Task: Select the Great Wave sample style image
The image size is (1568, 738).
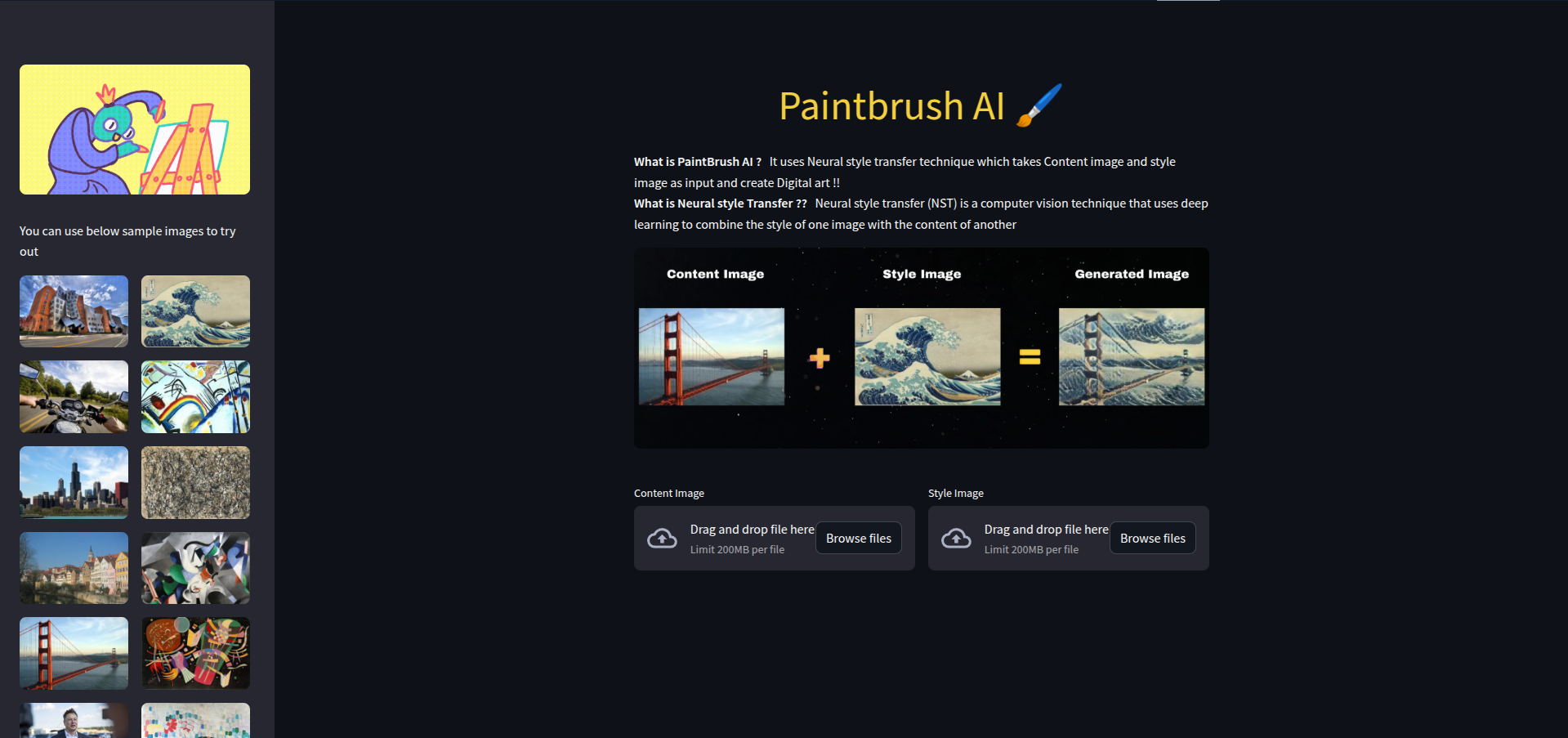Action: (x=195, y=311)
